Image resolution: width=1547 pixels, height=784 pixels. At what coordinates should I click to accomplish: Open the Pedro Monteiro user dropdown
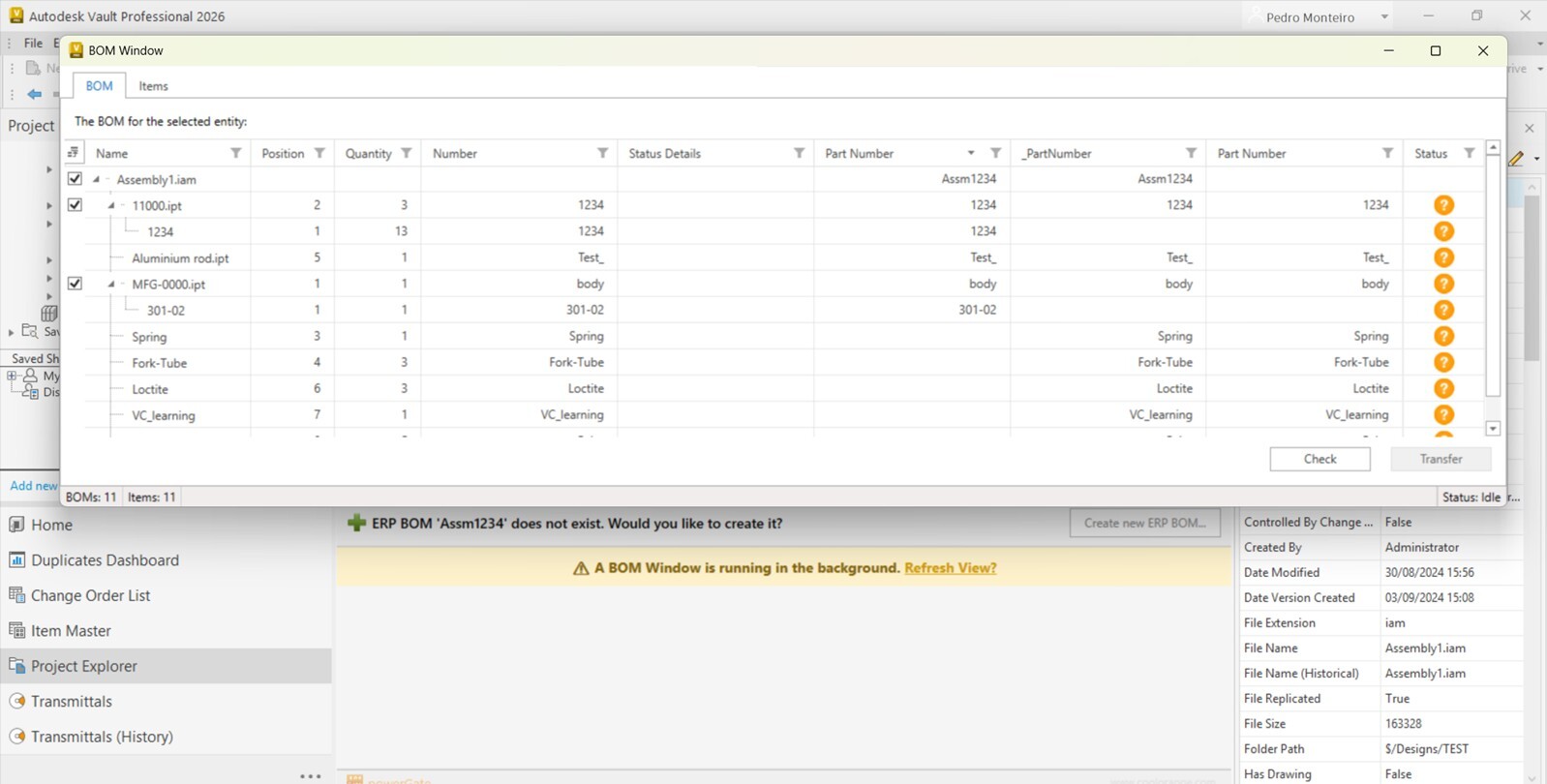1384,16
